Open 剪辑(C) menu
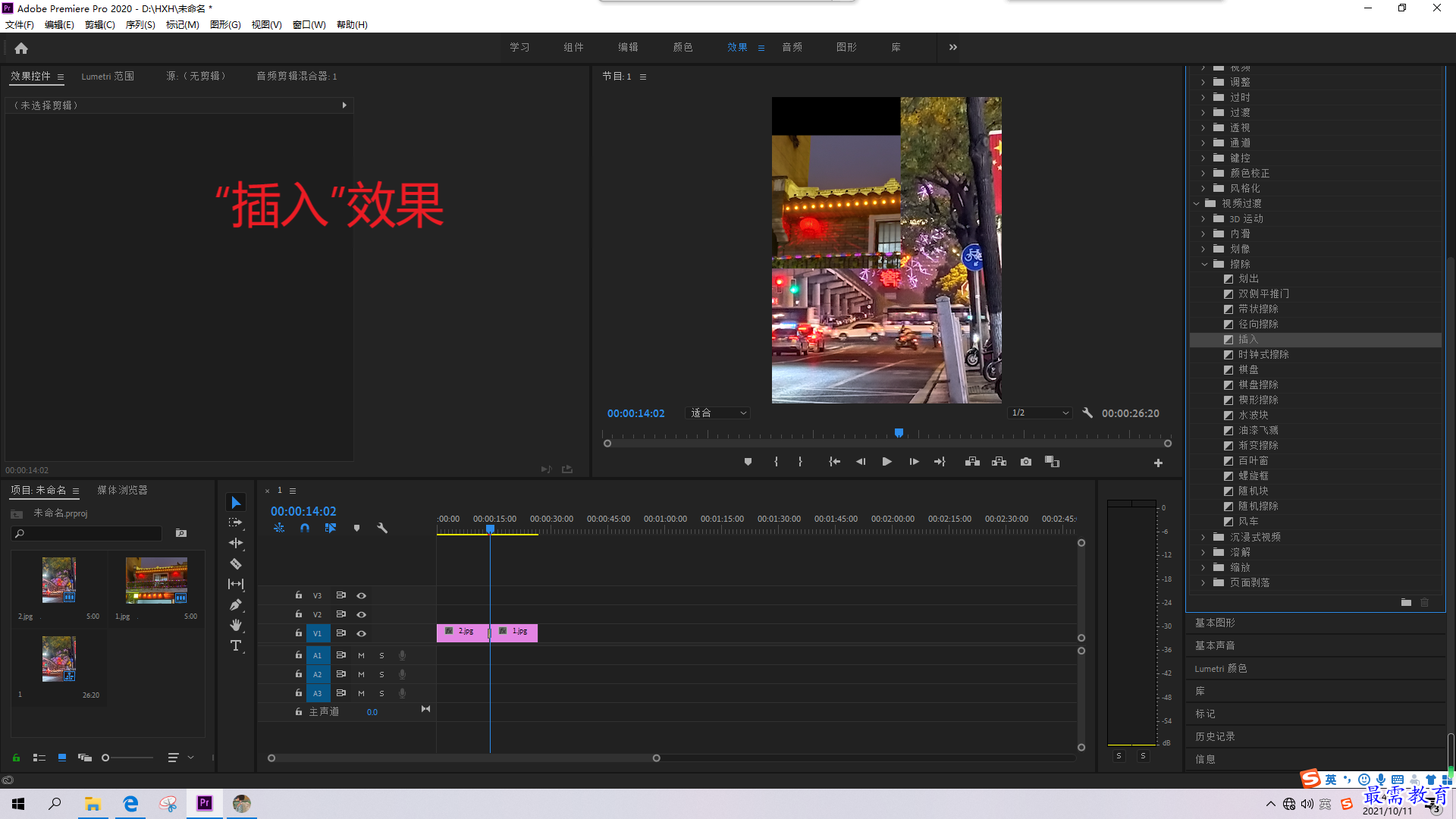The image size is (1456, 819). tap(100, 25)
